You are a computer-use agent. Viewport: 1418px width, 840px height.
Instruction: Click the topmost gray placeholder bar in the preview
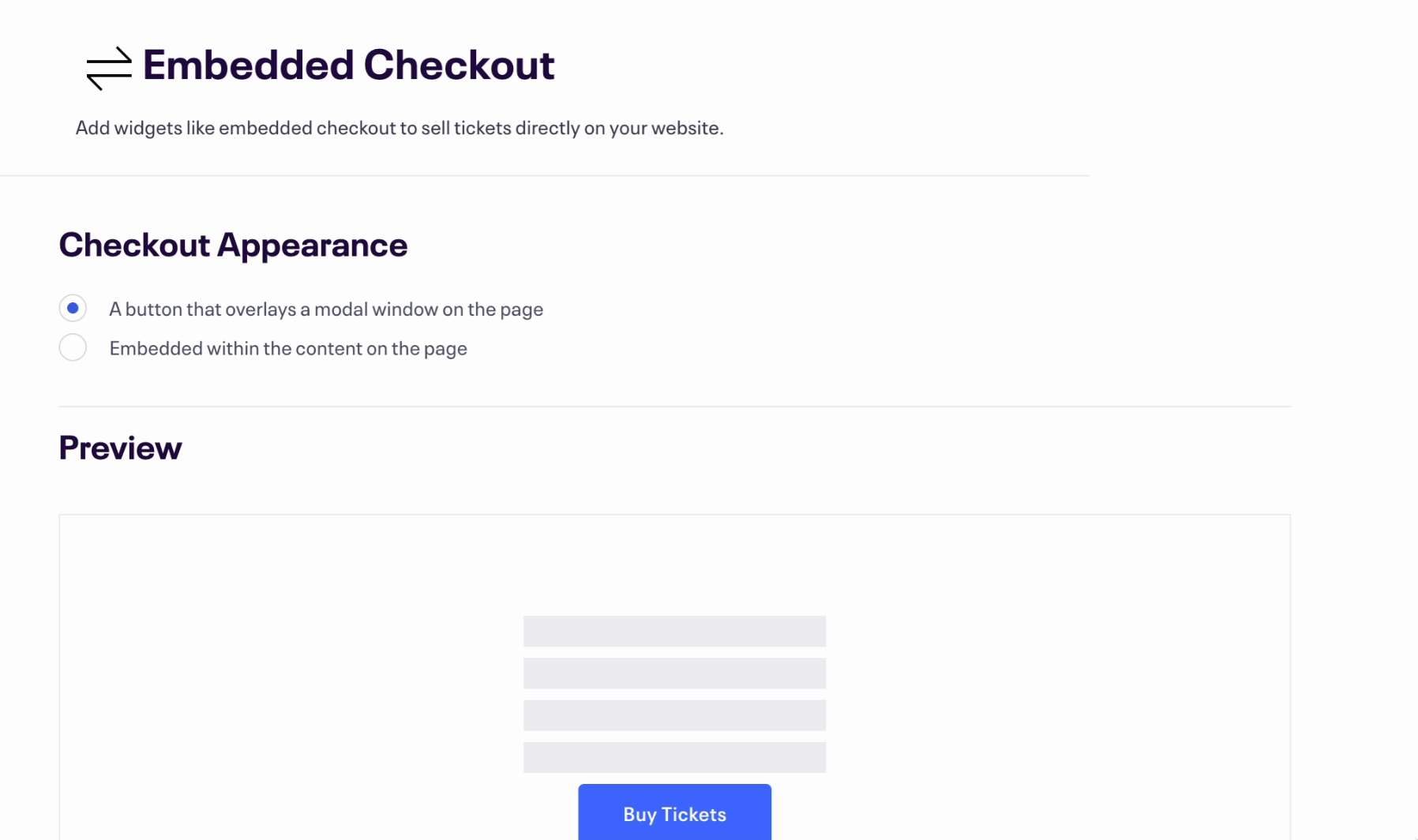click(674, 632)
